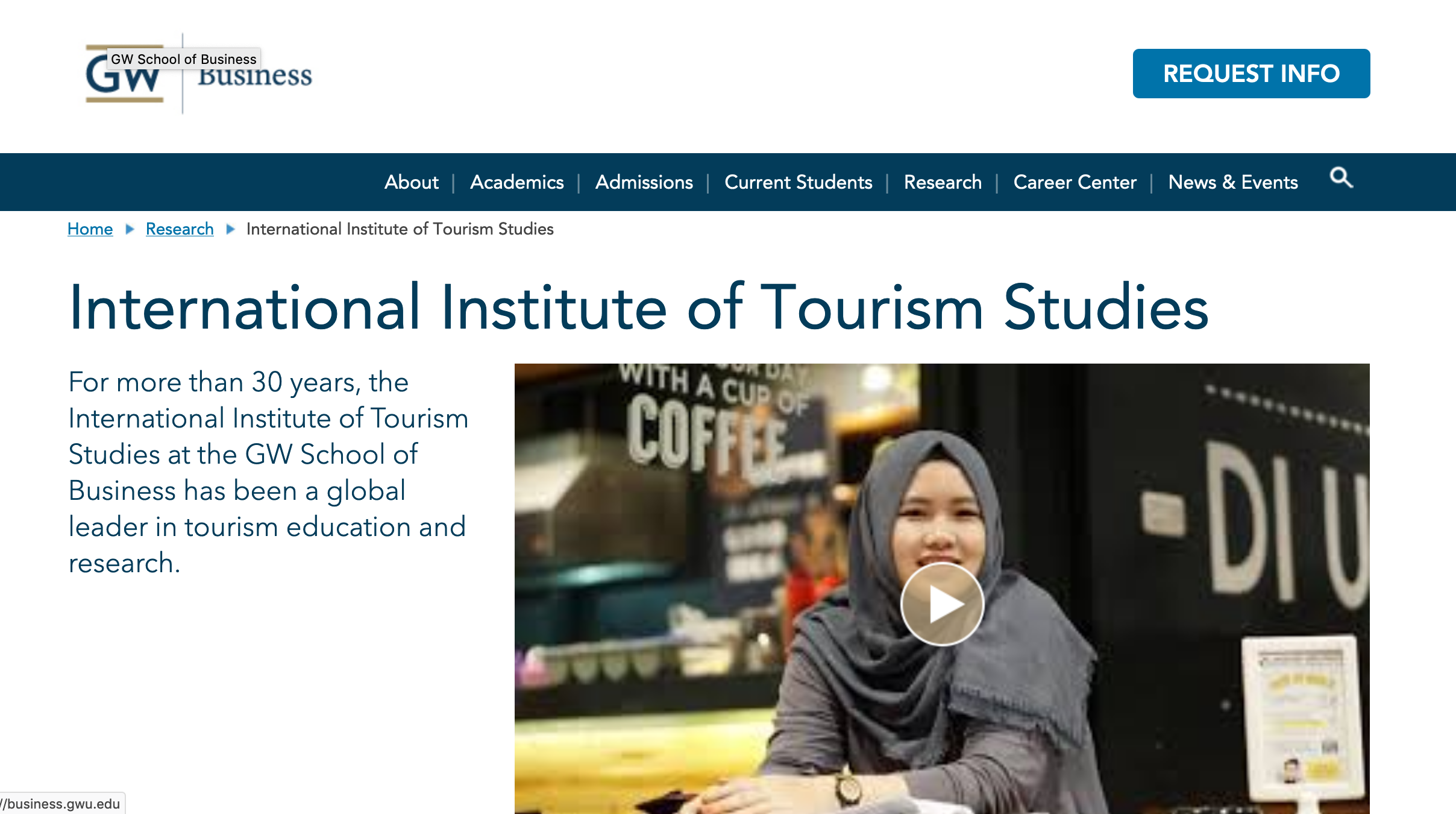Open the News & Events menu
Viewport: 1456px width, 814px height.
tap(1233, 182)
